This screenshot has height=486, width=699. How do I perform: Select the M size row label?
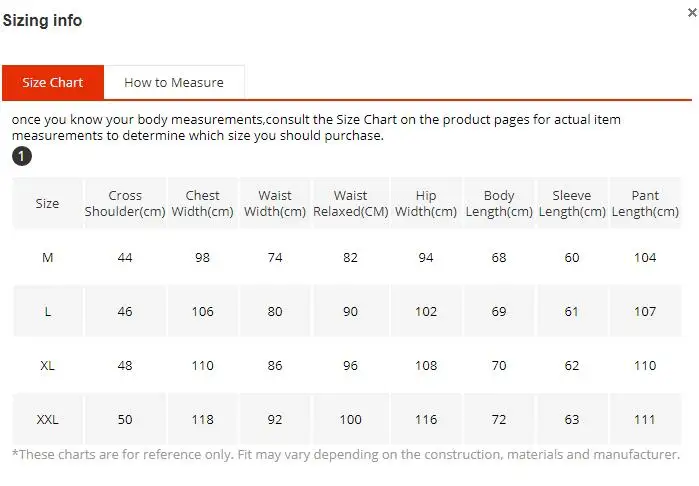pos(47,258)
